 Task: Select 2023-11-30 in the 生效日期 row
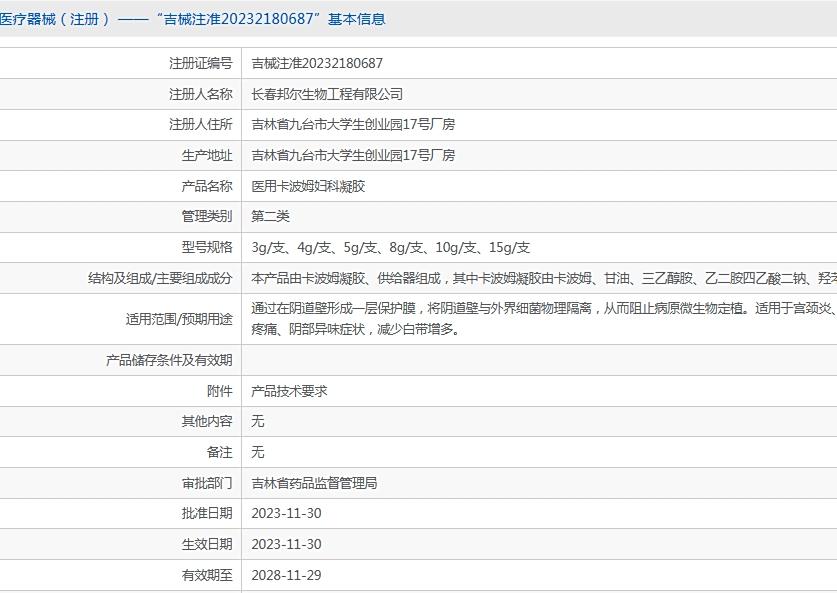287,544
